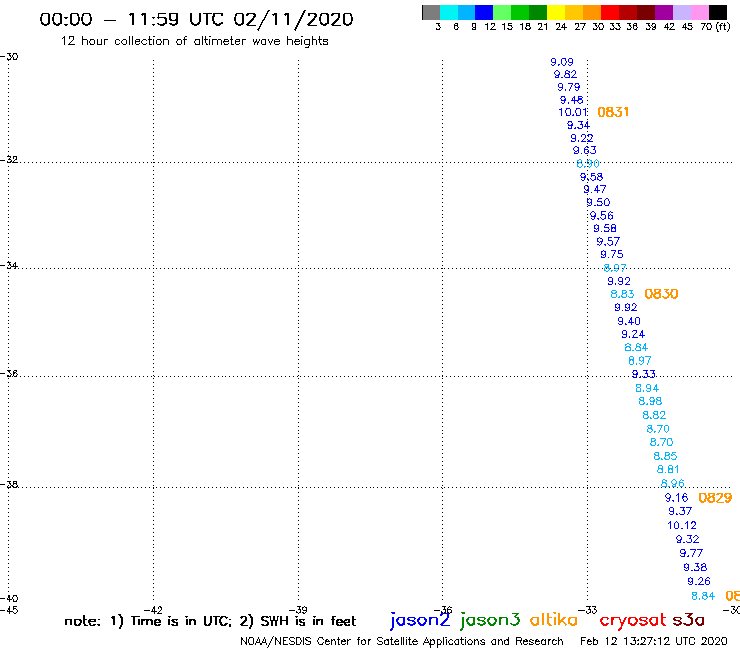Select the latitude axis label -34
The width and height of the screenshot is (740, 650).
[x=9, y=265]
